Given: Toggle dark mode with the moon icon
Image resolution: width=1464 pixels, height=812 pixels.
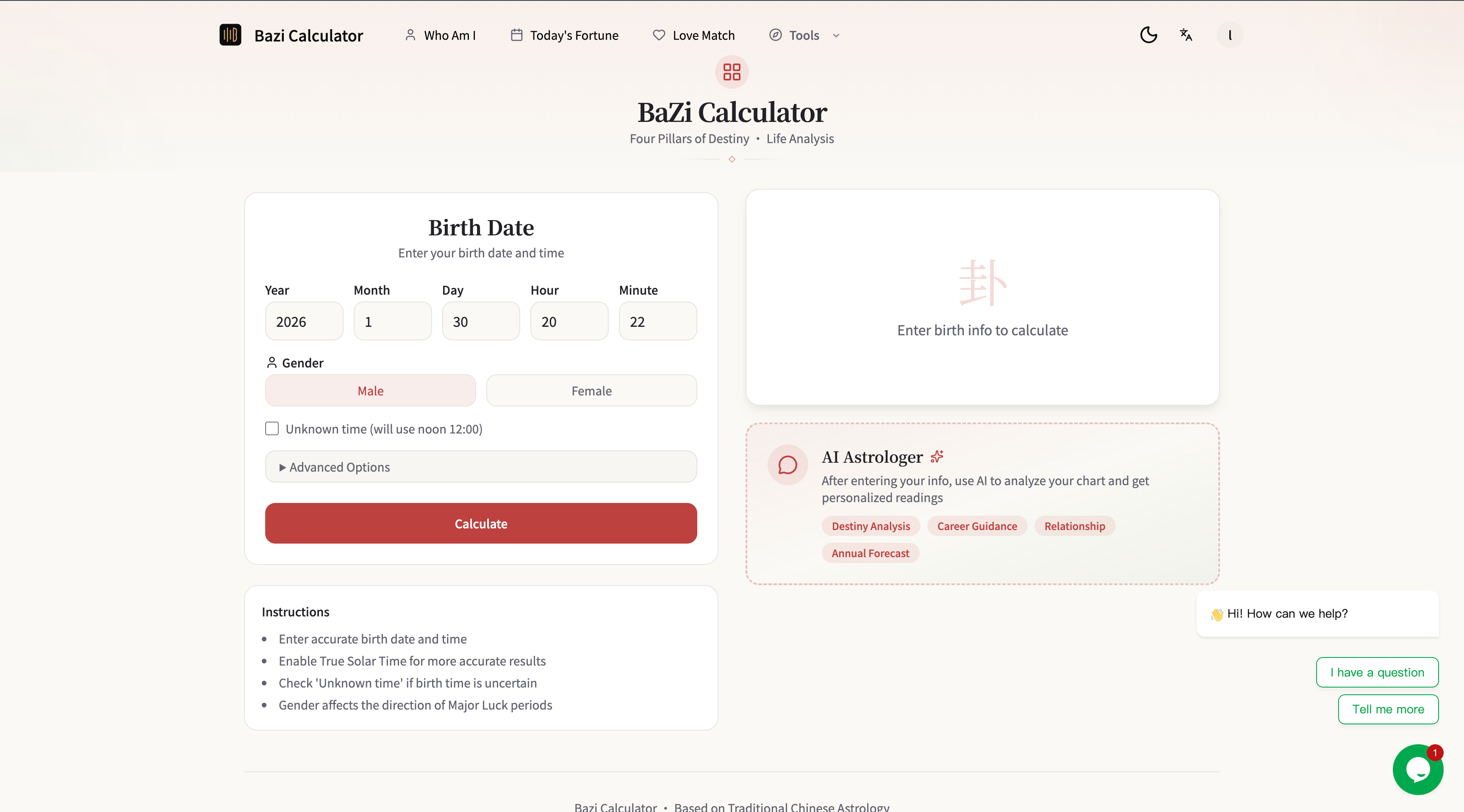Looking at the screenshot, I should coord(1148,35).
